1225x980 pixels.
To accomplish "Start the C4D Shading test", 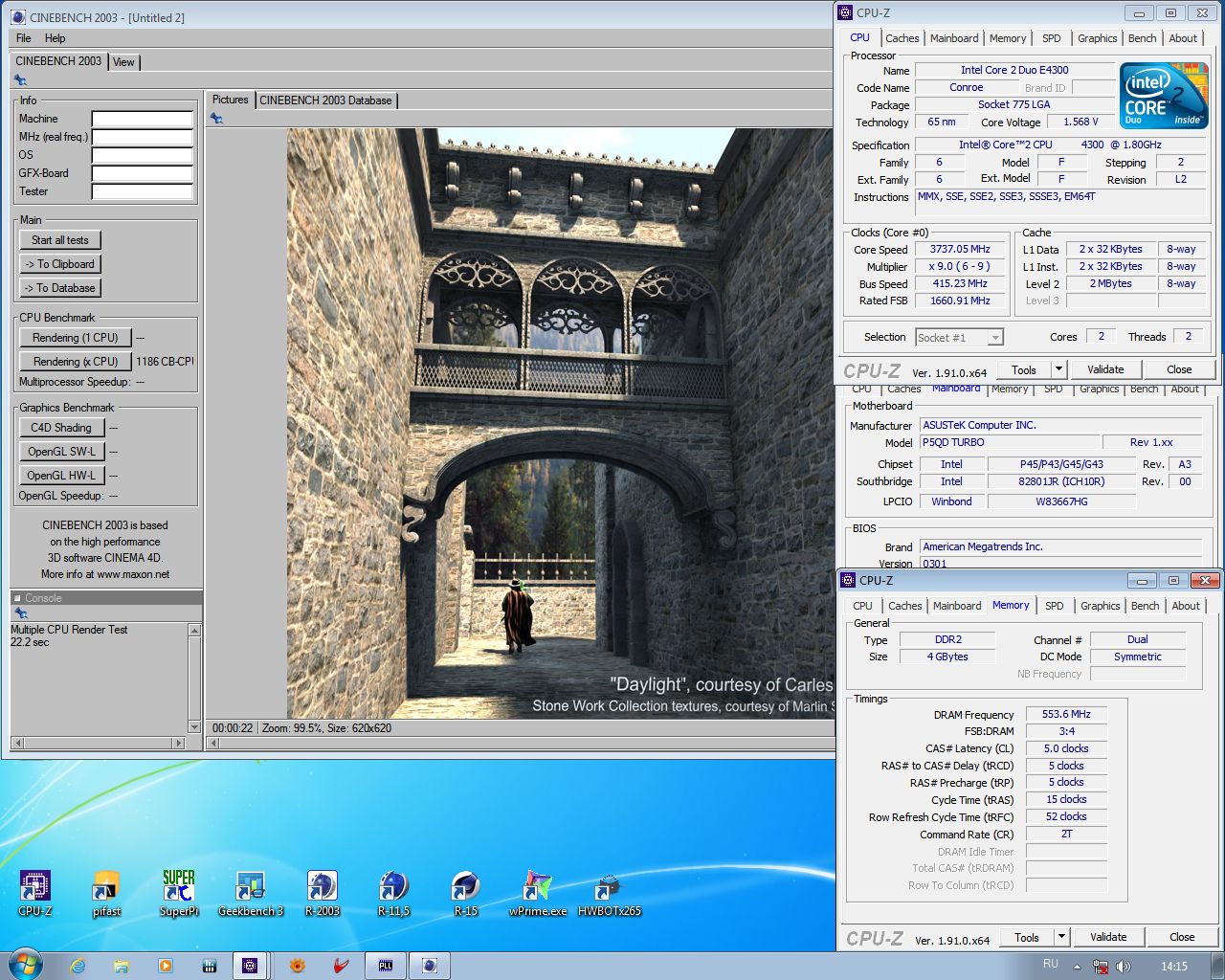I will [61, 428].
